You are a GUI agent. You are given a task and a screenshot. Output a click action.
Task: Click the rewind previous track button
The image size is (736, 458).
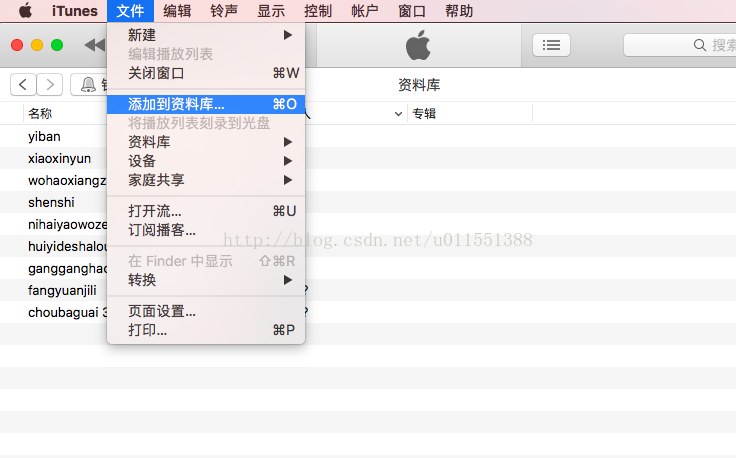[x=95, y=45]
